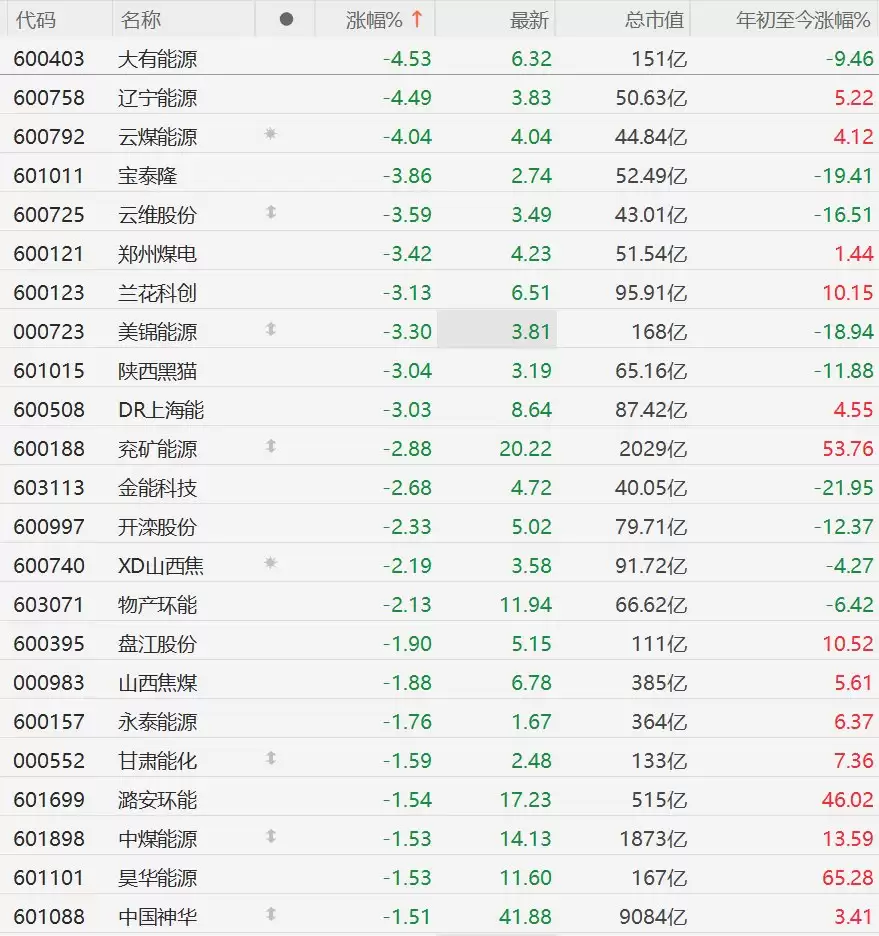
Task: Click the arrow marker in 云维股份 row
Action: pos(271,212)
